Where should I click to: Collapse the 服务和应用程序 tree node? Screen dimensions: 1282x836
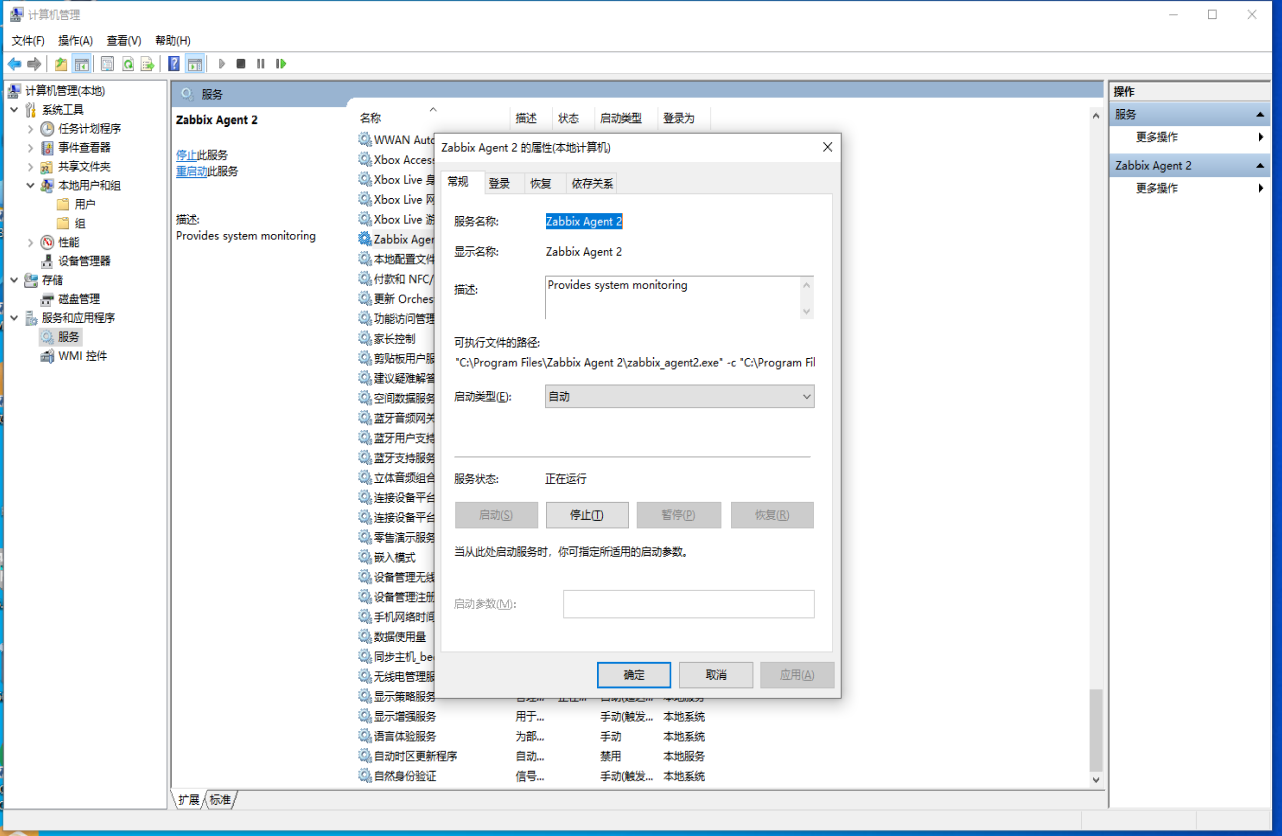coord(14,318)
